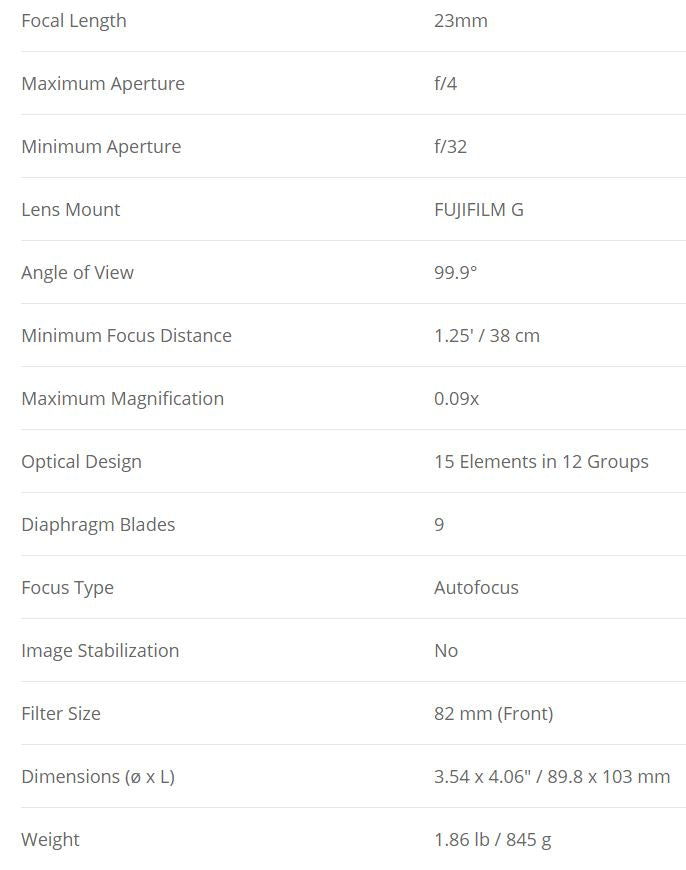Viewport: 686px width, 870px height.
Task: Click the Image Stabilization label
Action: pyautogui.click(x=100, y=651)
